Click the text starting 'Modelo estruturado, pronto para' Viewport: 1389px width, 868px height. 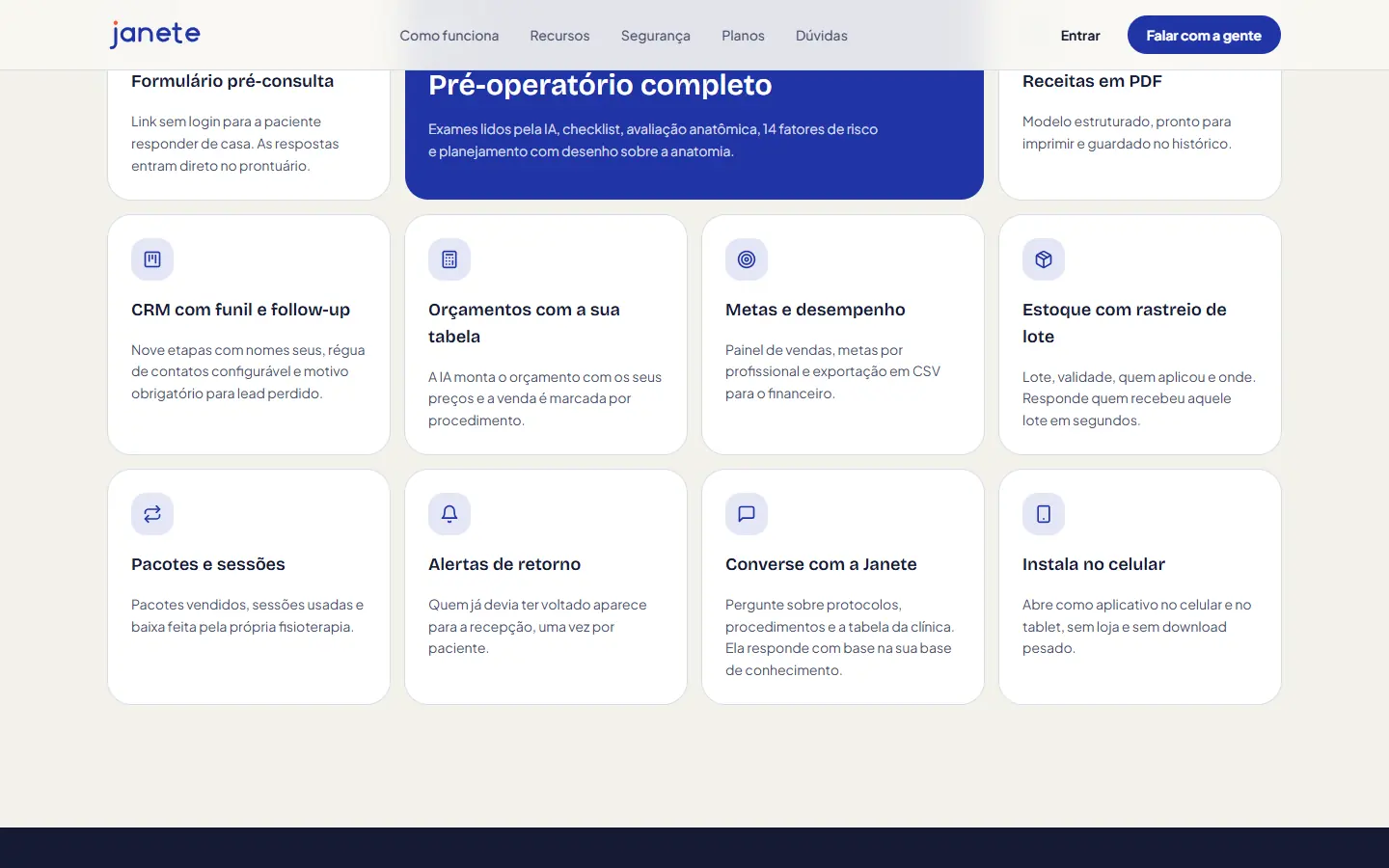(1127, 132)
